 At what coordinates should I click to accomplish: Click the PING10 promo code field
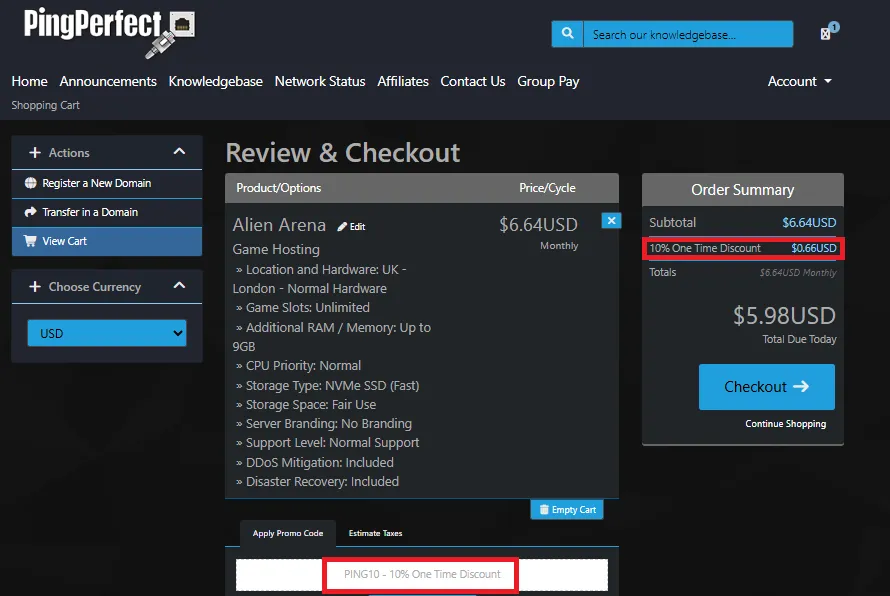pyautogui.click(x=422, y=574)
